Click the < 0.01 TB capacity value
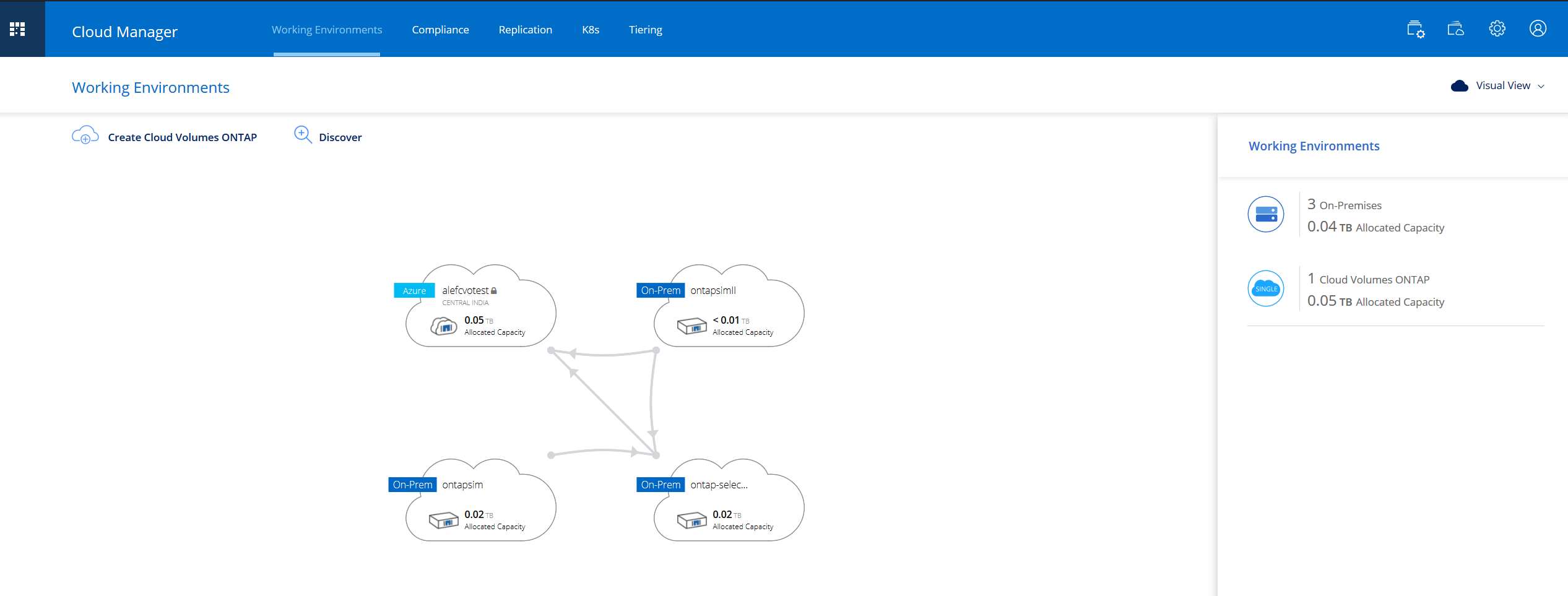1568x596 pixels. (x=730, y=320)
